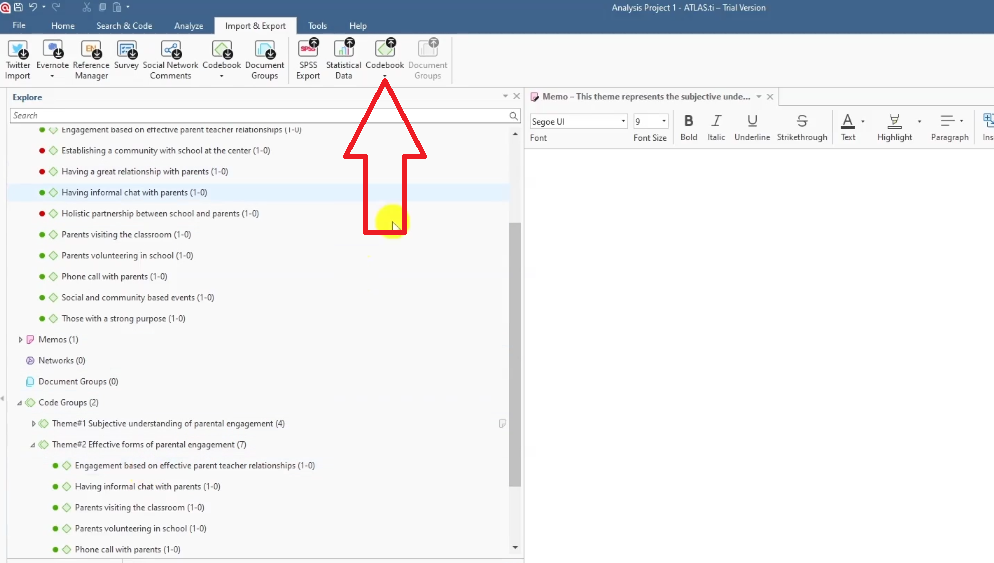Open Social Network Comments import
The height and width of the screenshot is (563, 994).
pos(170,50)
